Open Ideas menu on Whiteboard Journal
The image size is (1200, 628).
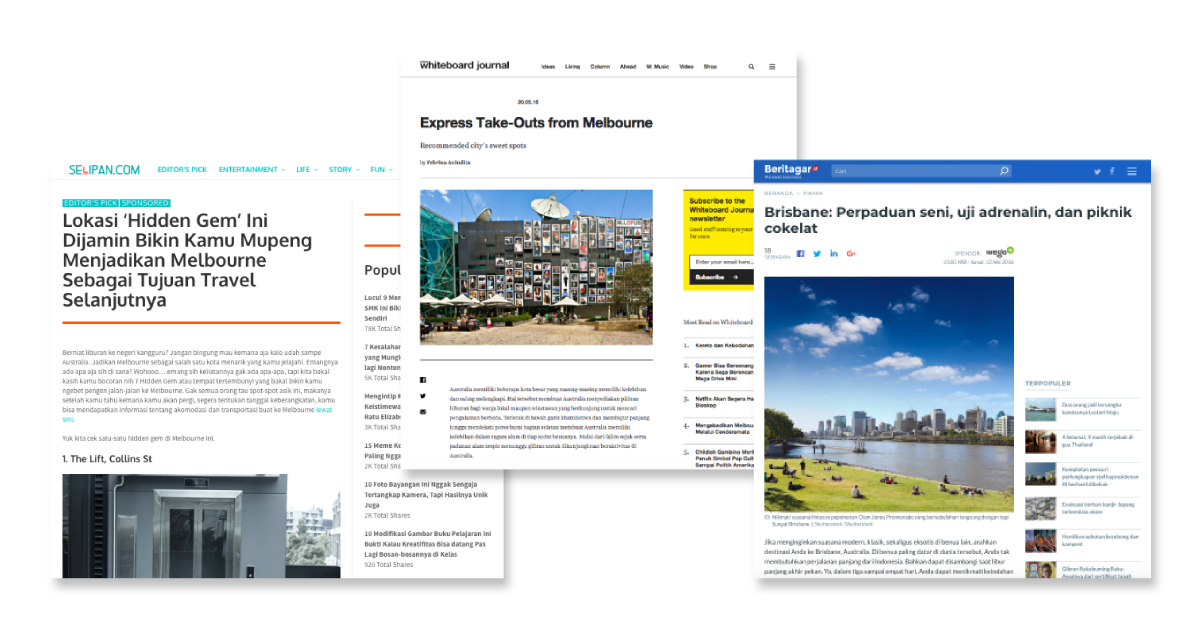(x=548, y=67)
